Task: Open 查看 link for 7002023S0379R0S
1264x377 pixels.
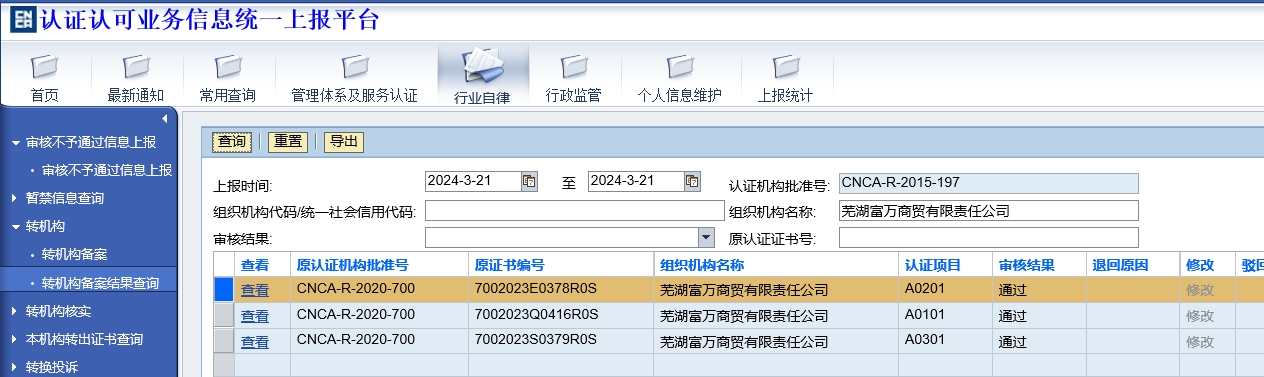Action: click(255, 342)
